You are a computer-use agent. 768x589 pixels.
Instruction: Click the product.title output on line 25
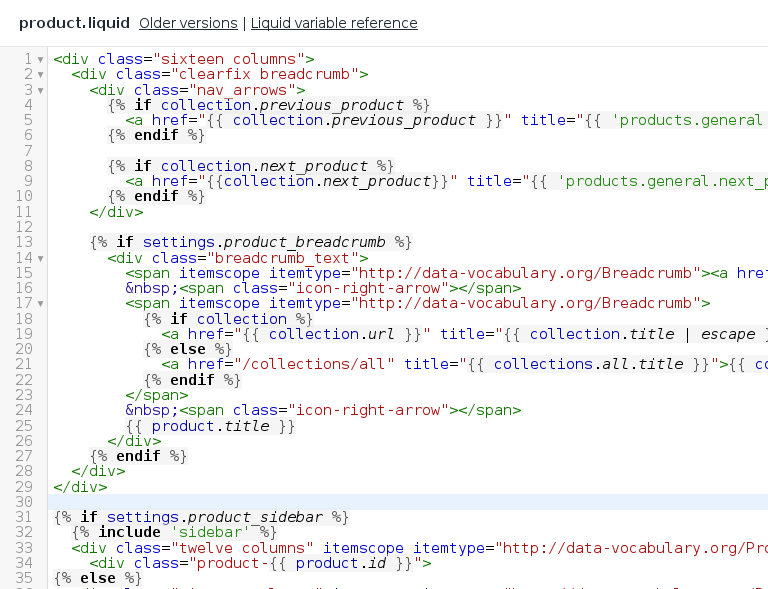click(211, 426)
